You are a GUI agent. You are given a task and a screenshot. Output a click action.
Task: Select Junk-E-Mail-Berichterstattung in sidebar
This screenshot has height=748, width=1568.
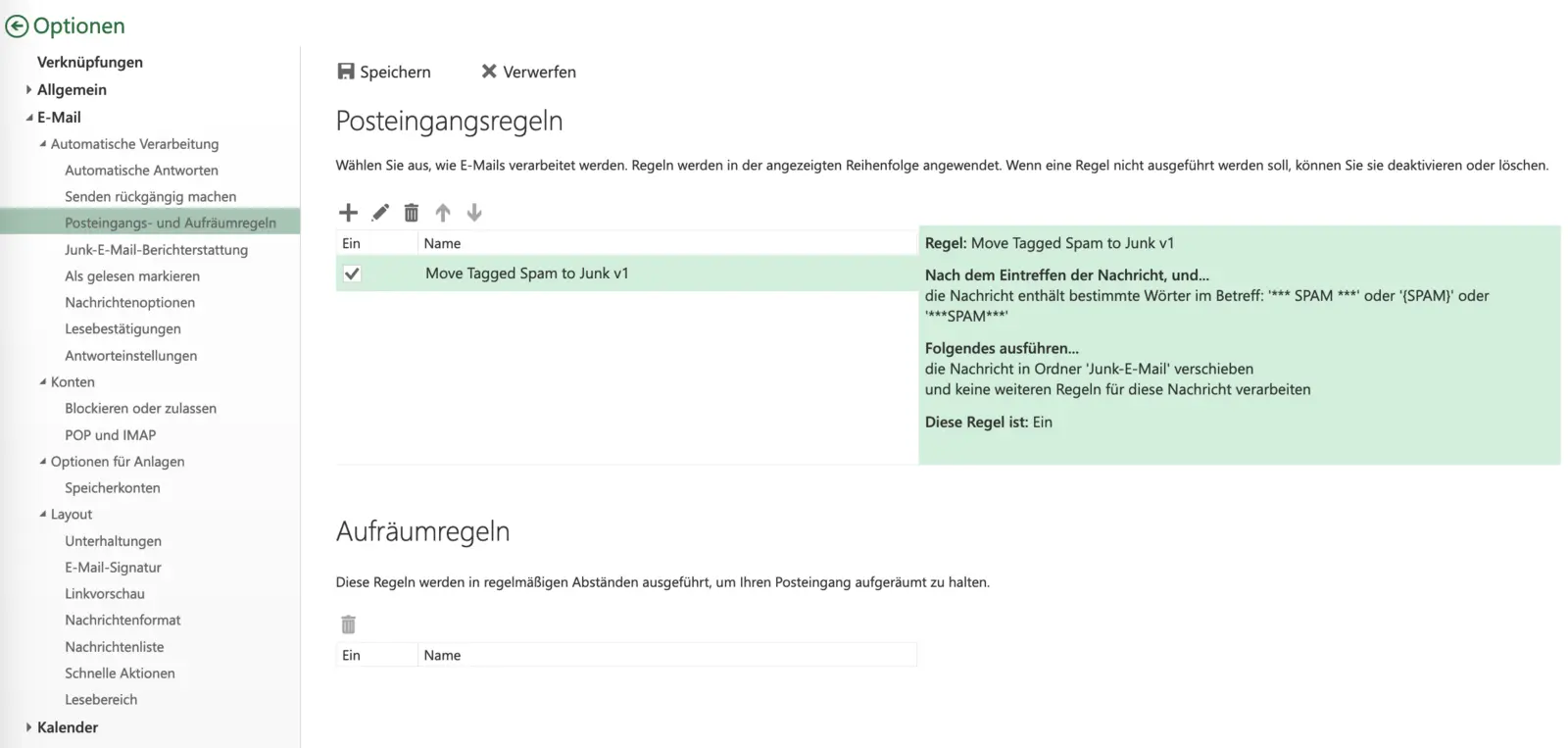coord(156,250)
